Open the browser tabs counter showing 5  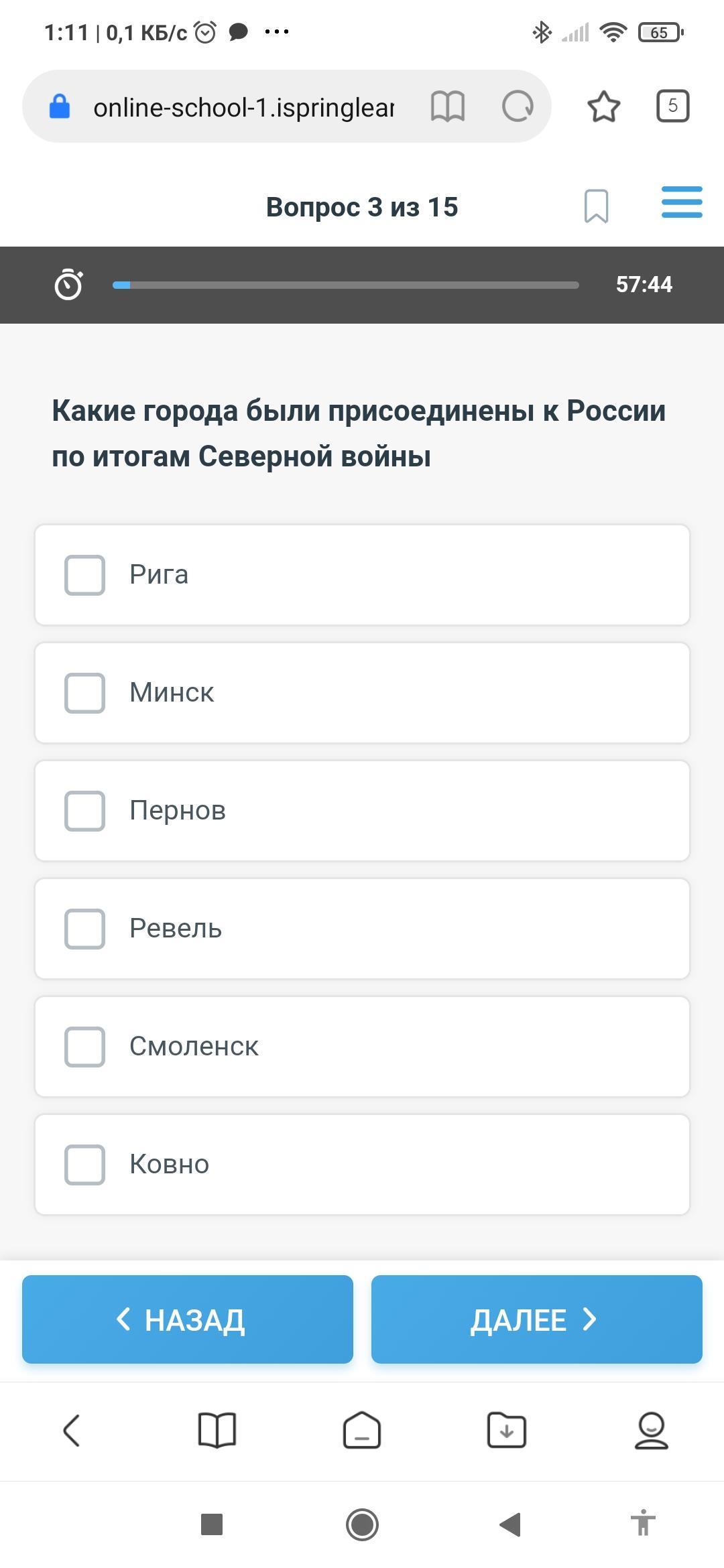point(672,106)
